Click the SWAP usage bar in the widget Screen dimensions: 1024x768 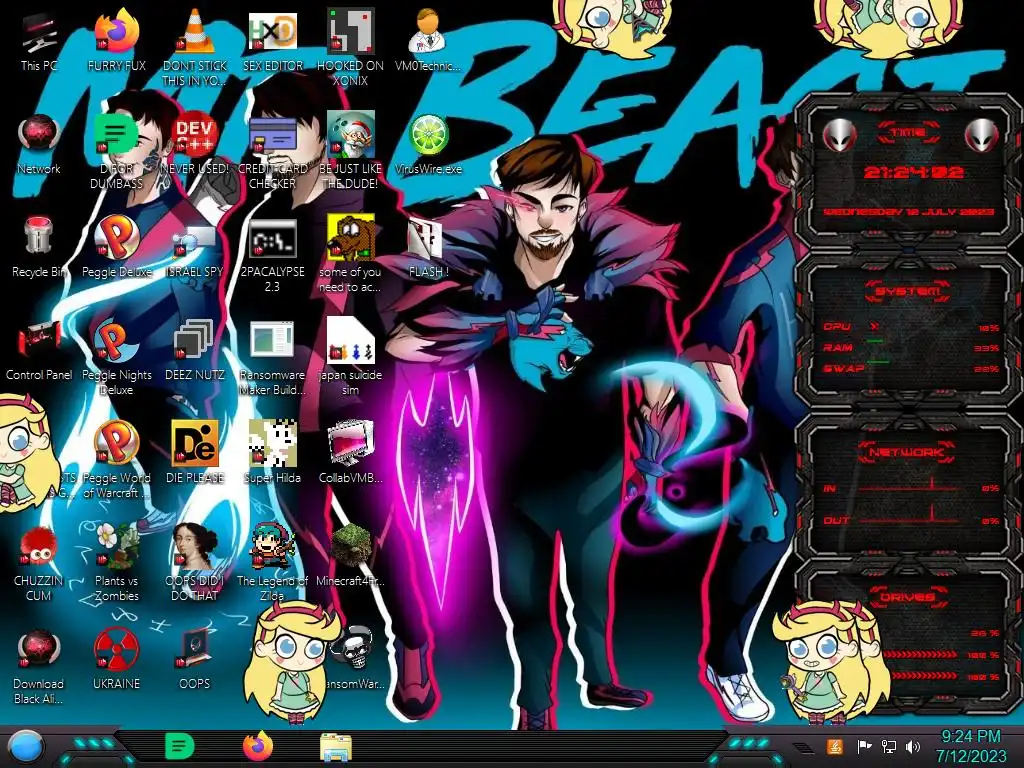tap(878, 361)
